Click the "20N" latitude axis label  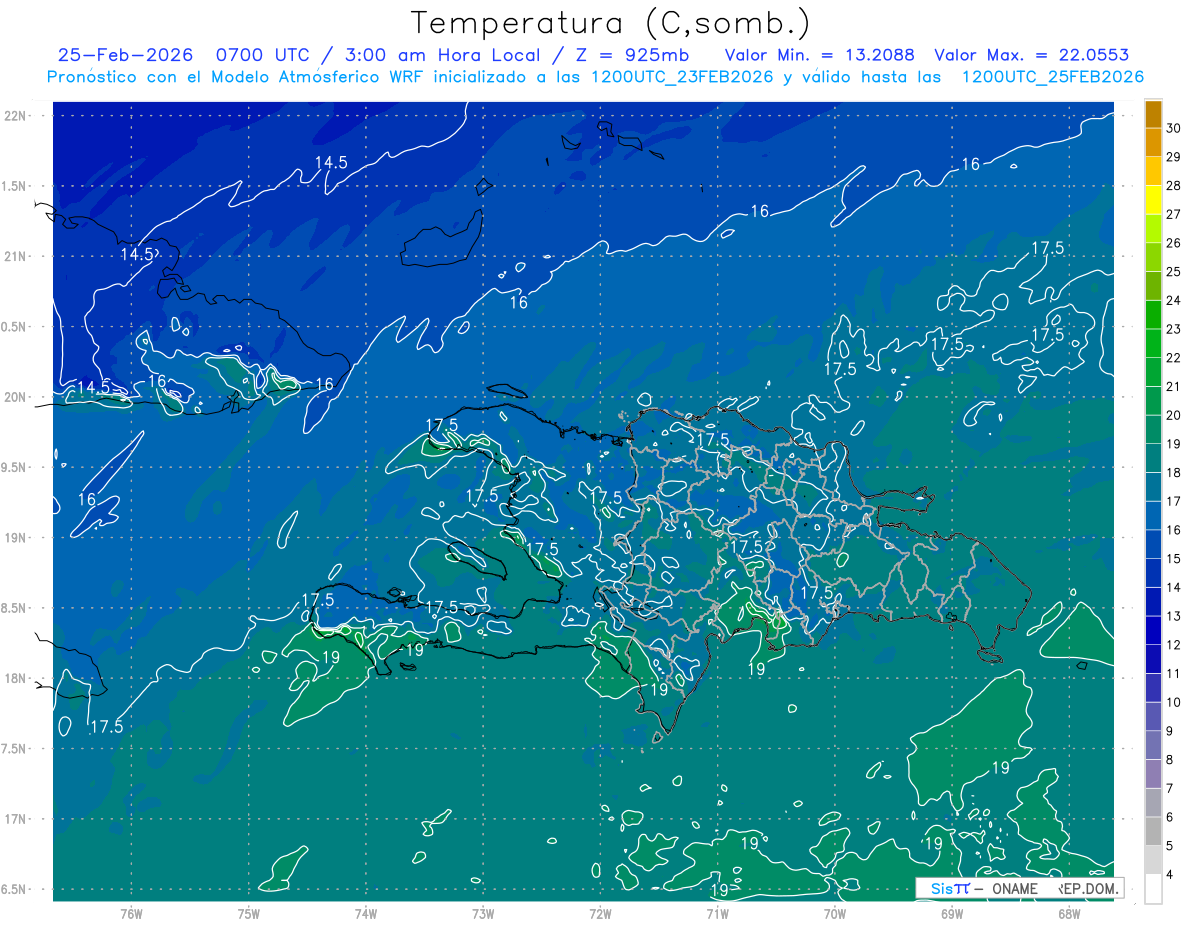16,397
